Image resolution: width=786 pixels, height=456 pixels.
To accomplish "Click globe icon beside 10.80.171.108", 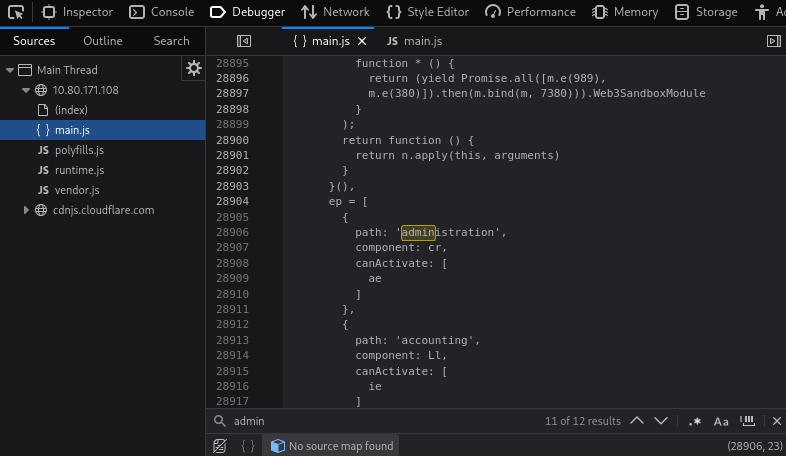I will click(x=41, y=90).
